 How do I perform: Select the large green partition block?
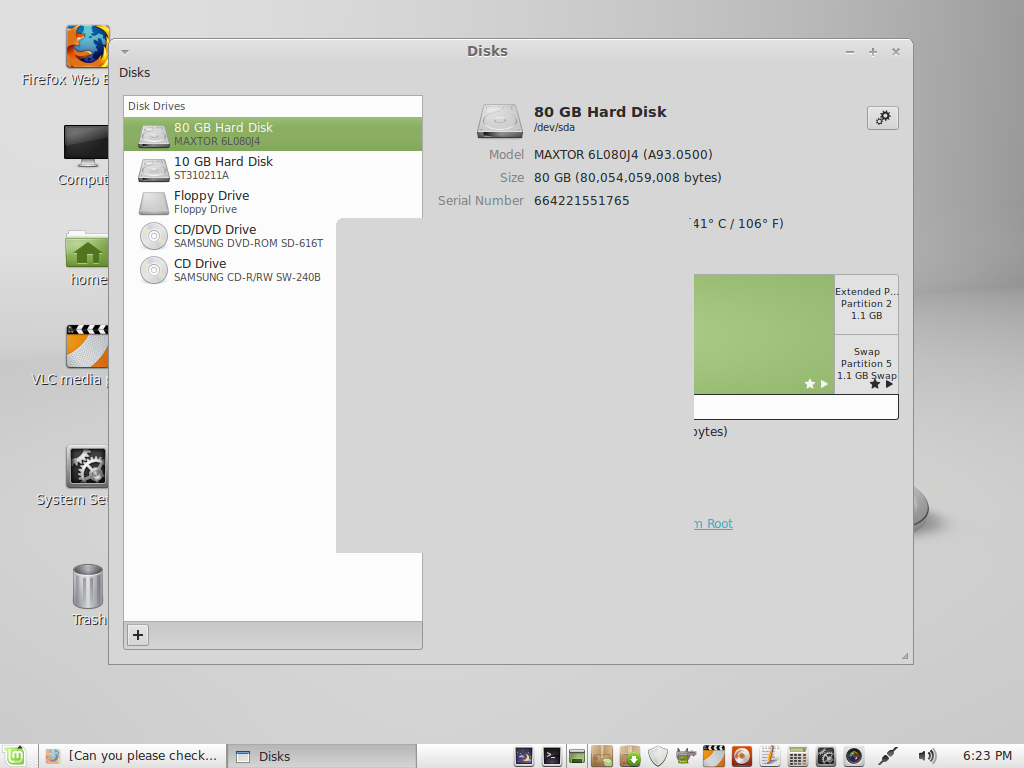pyautogui.click(x=764, y=334)
